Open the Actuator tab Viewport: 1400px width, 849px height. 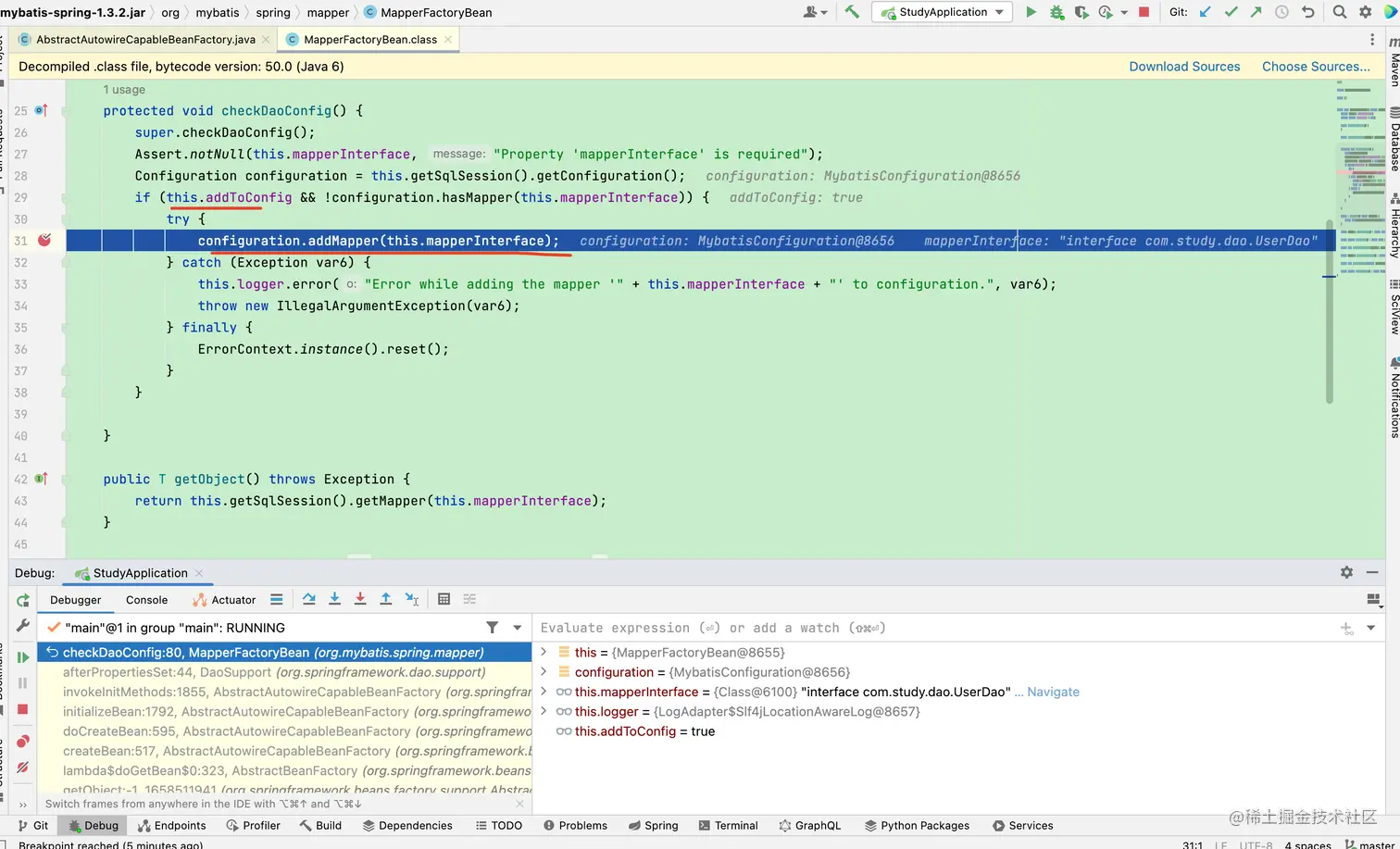click(224, 600)
